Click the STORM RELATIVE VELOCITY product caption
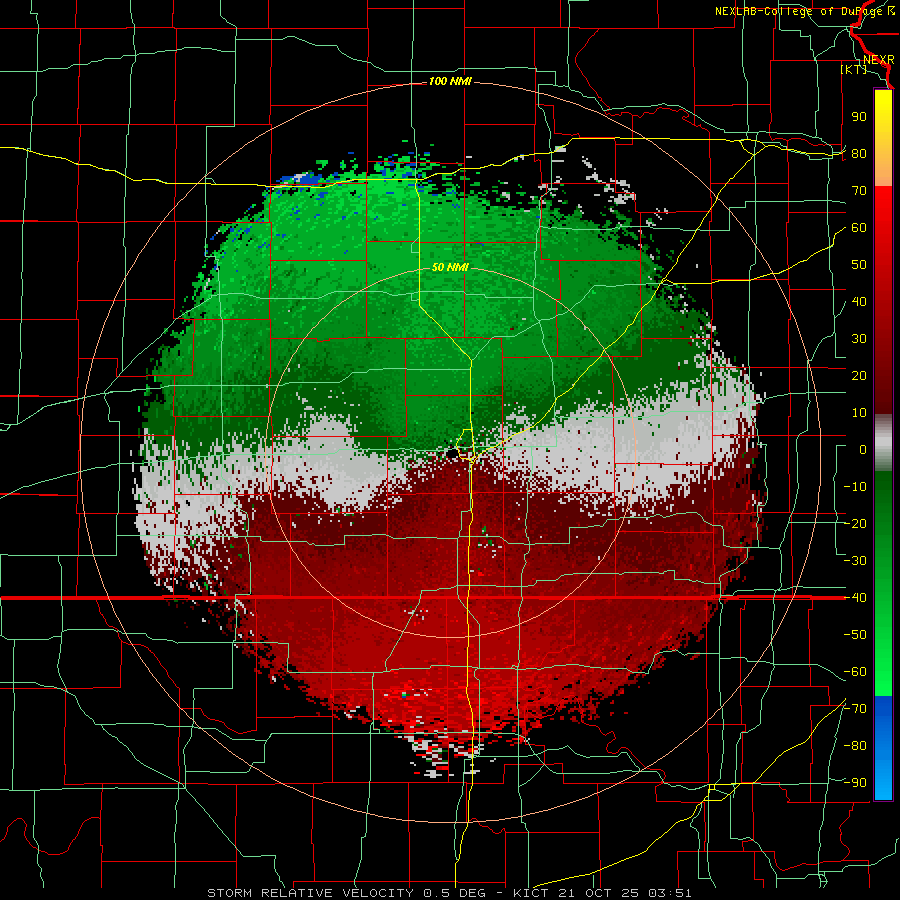Screen dimensions: 900x900 [x=449, y=893]
